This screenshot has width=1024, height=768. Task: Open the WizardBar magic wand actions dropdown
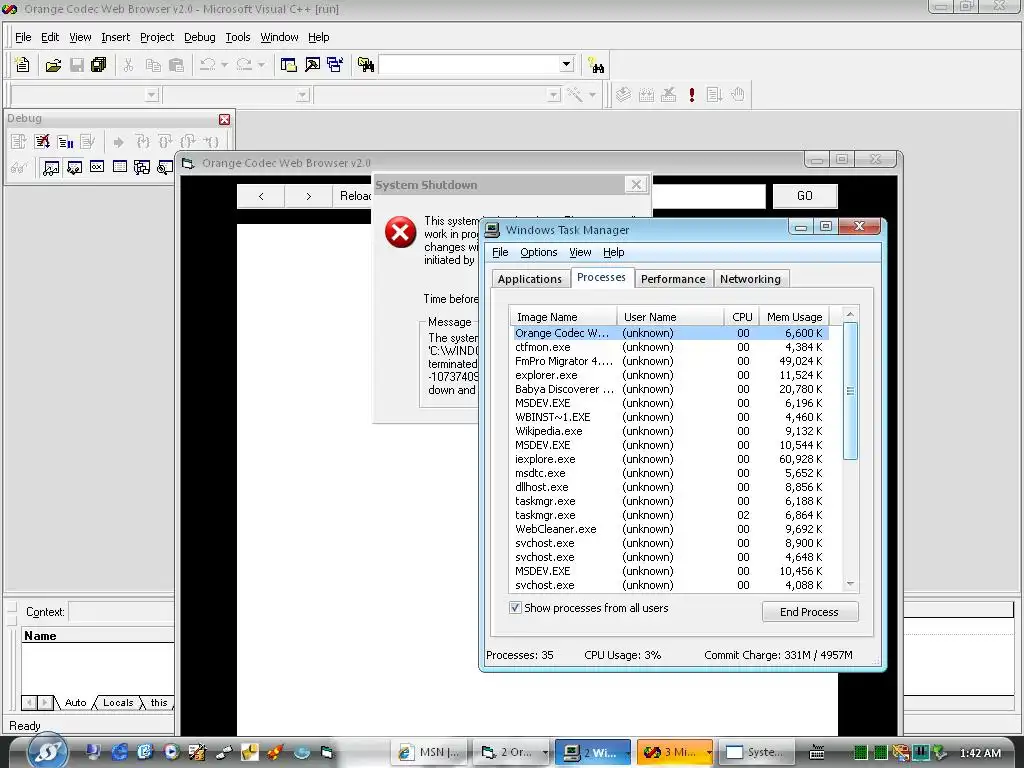pyautogui.click(x=592, y=95)
